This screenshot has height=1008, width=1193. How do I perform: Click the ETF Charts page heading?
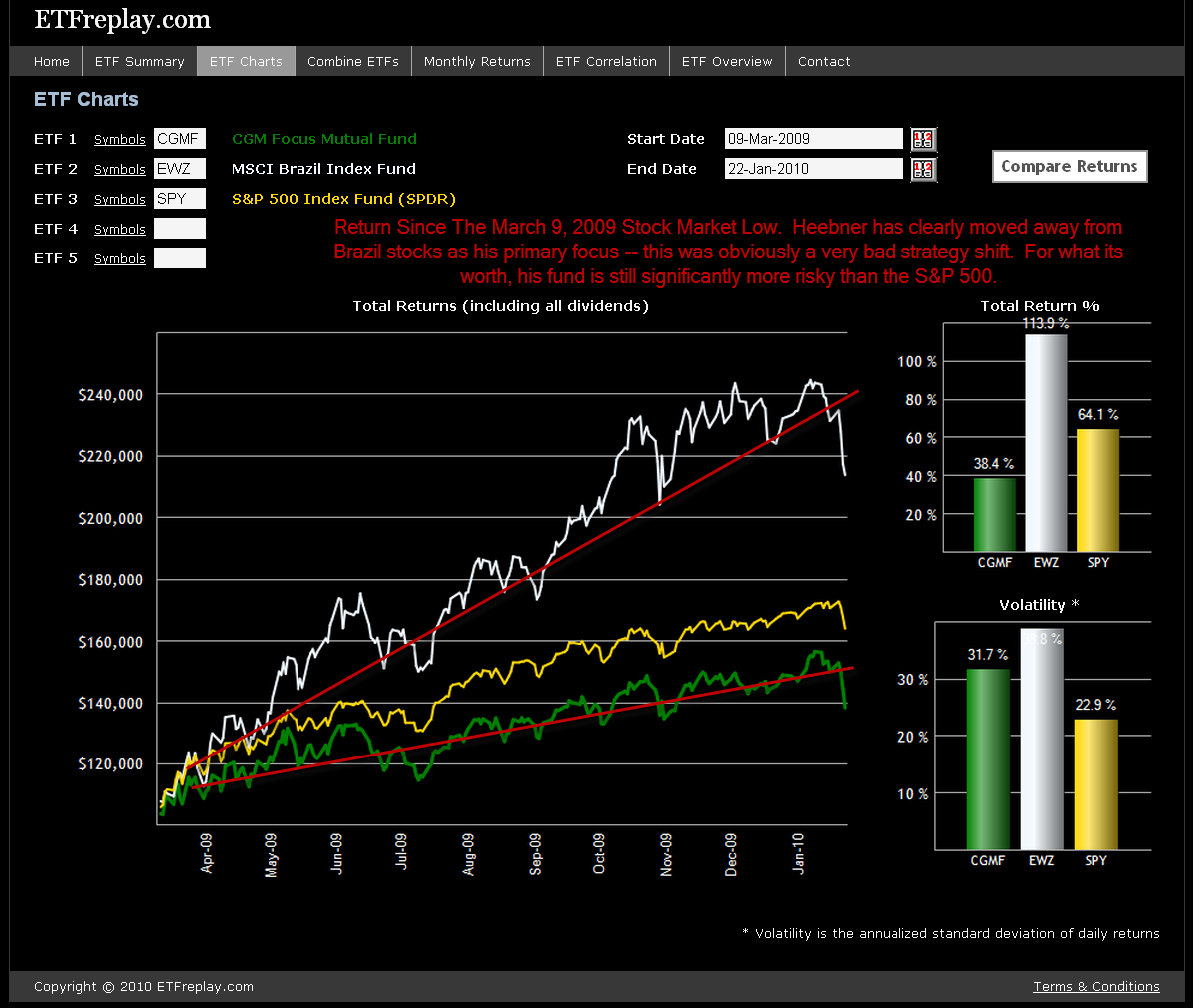86,99
